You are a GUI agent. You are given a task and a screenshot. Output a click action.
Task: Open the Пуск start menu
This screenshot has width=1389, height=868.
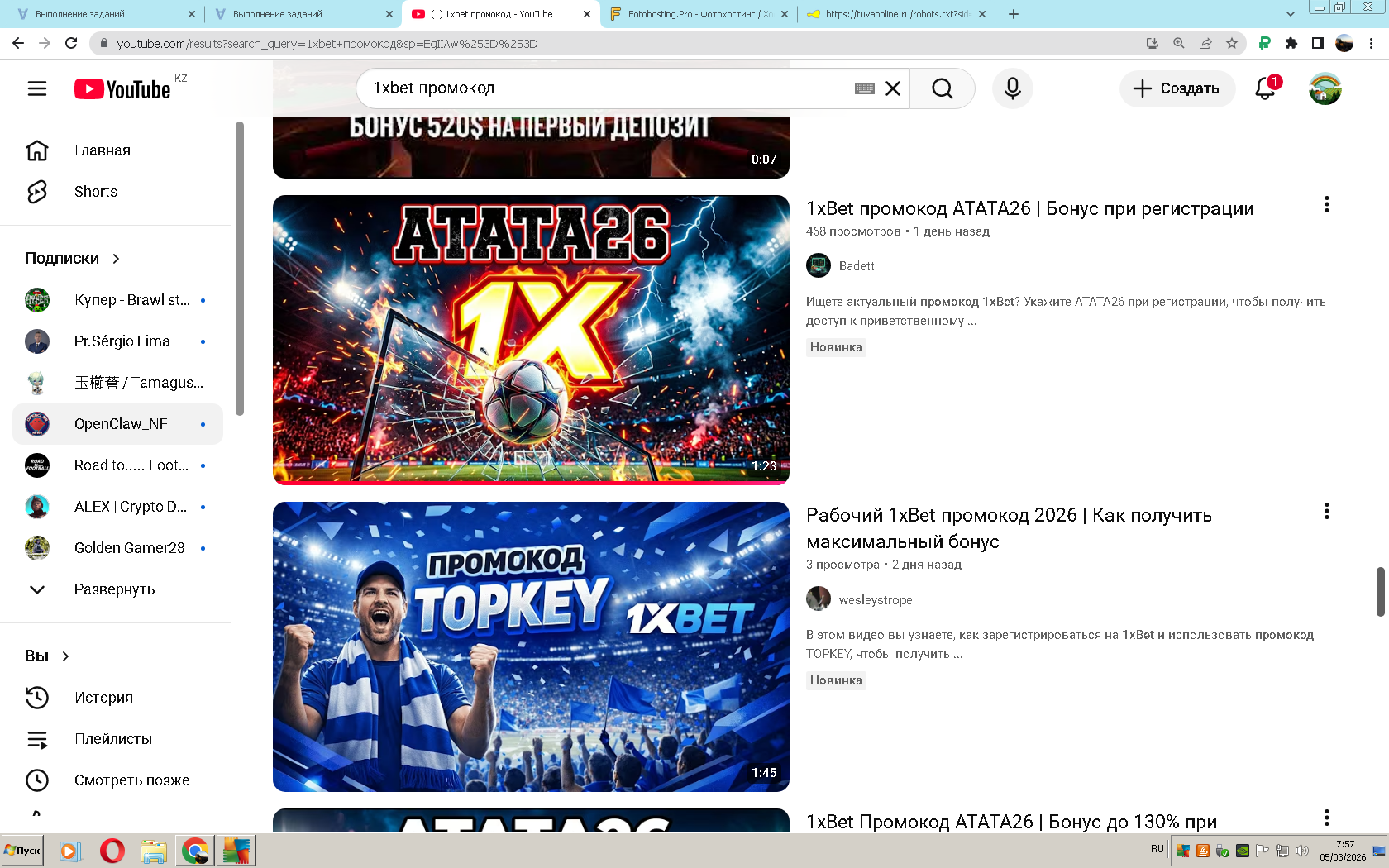22,850
